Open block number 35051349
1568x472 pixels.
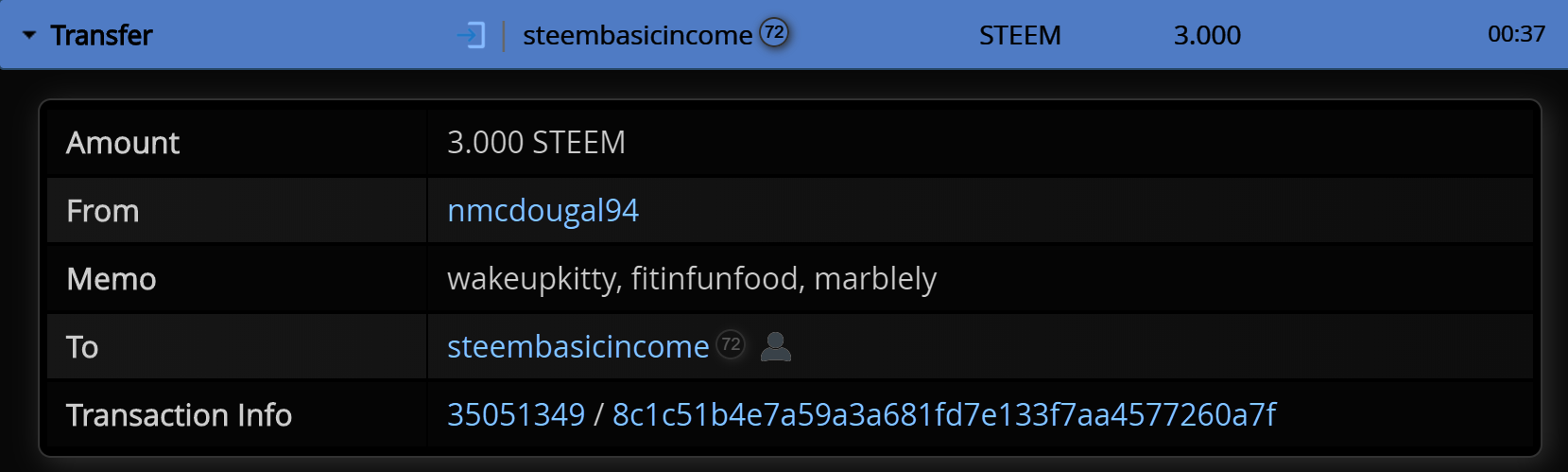tap(516, 415)
